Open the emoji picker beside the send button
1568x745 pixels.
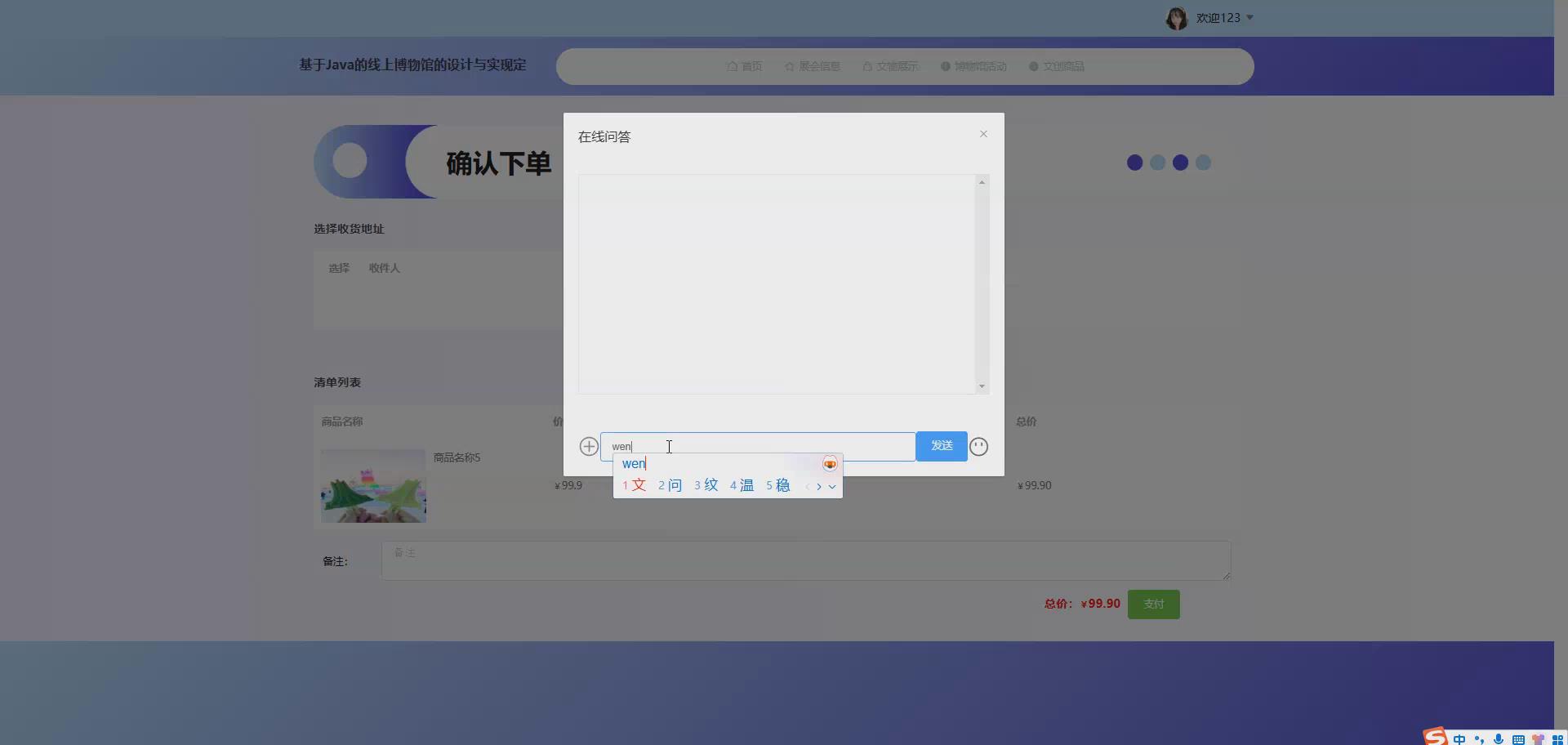click(979, 446)
